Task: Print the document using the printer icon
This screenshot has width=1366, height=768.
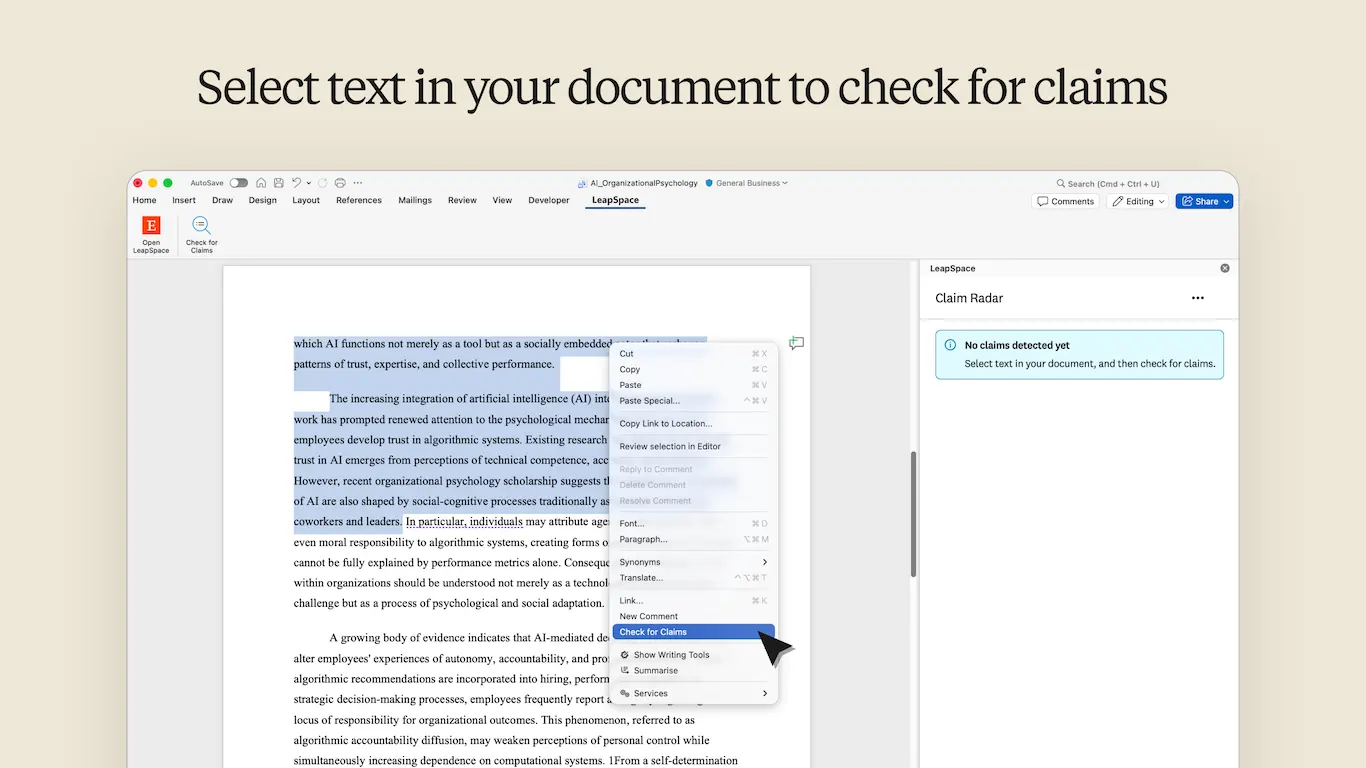Action: pos(340,183)
